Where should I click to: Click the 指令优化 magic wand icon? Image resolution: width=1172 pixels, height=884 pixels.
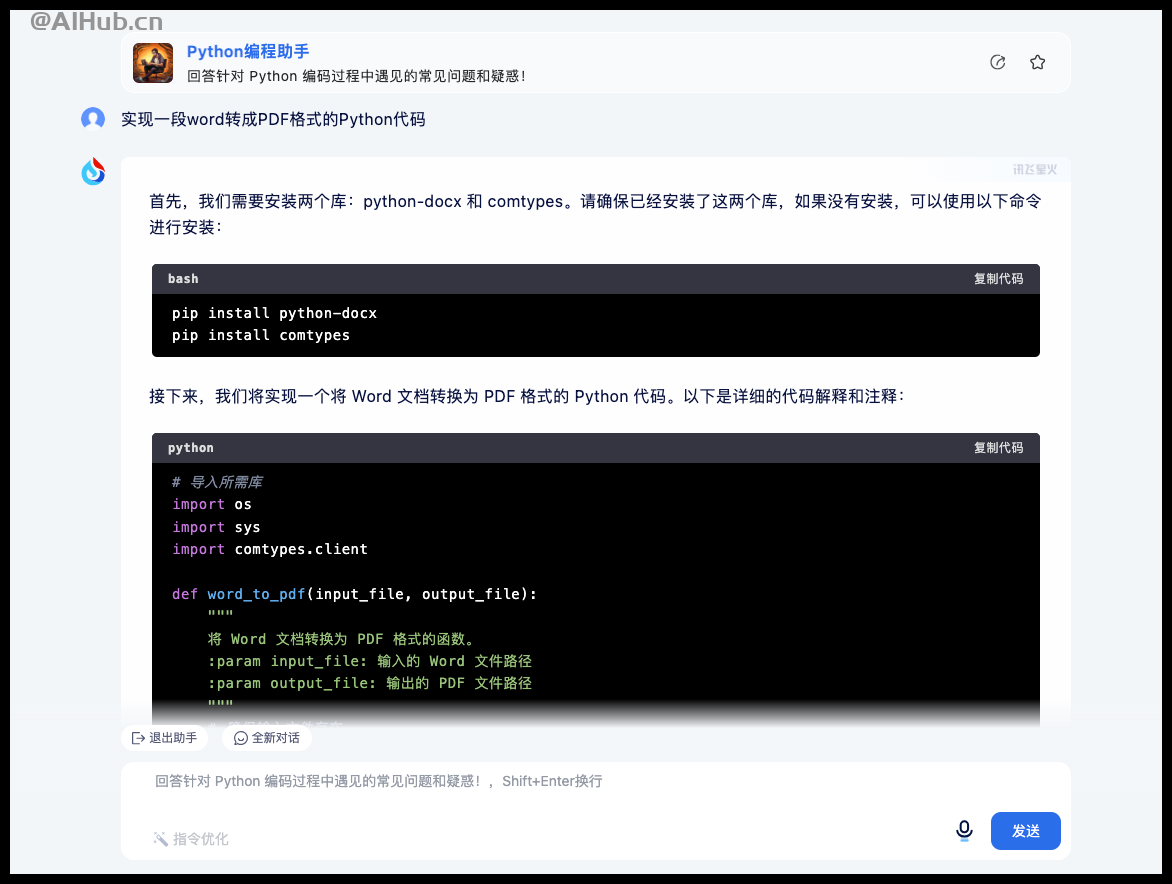[160, 839]
